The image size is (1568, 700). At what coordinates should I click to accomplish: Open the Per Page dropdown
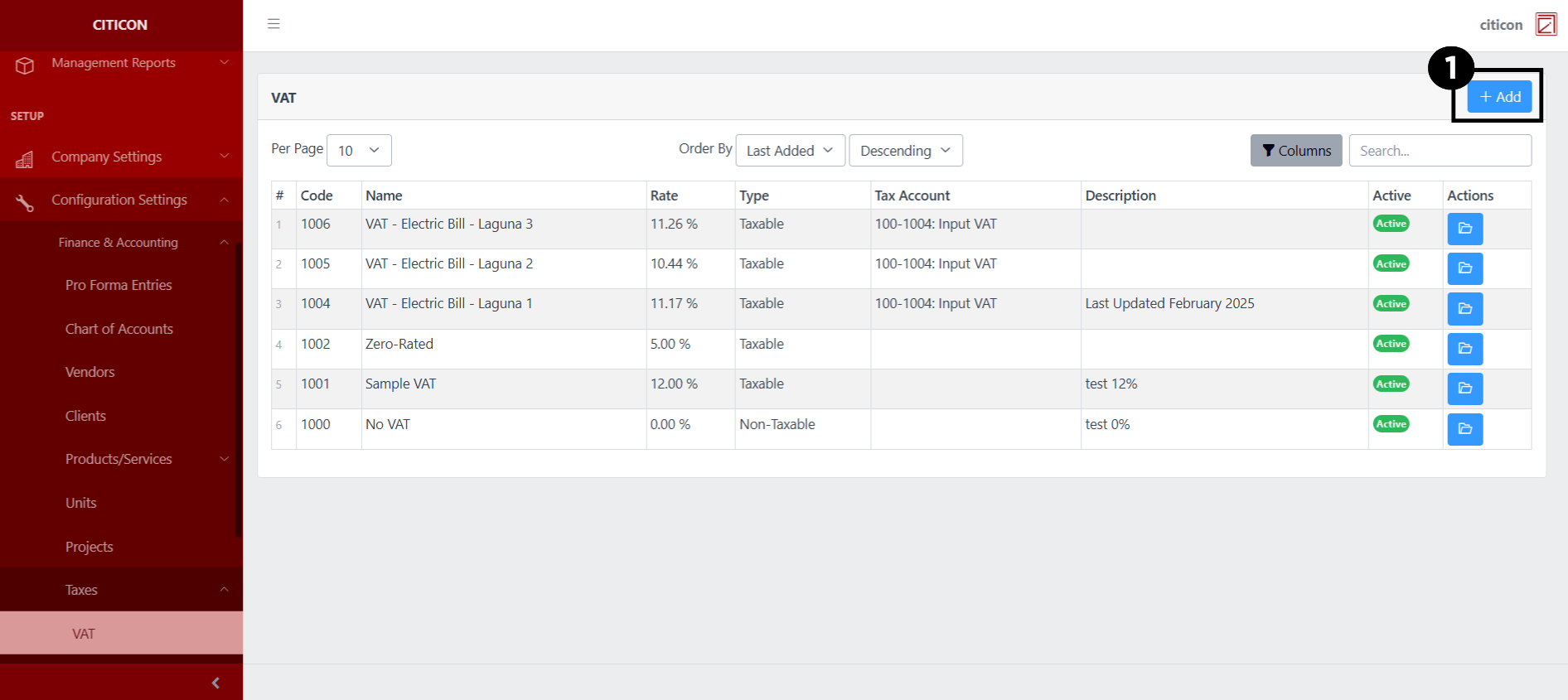pyautogui.click(x=359, y=151)
